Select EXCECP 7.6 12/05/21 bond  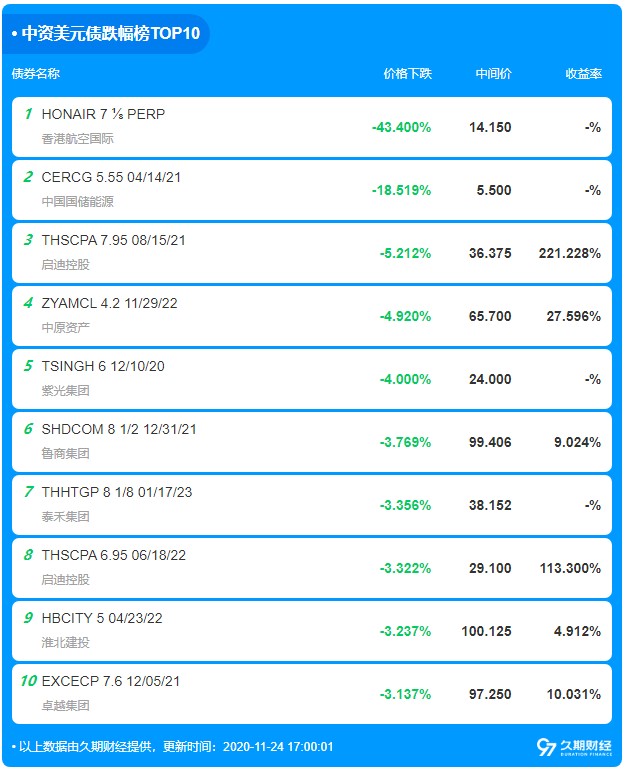click(110, 681)
